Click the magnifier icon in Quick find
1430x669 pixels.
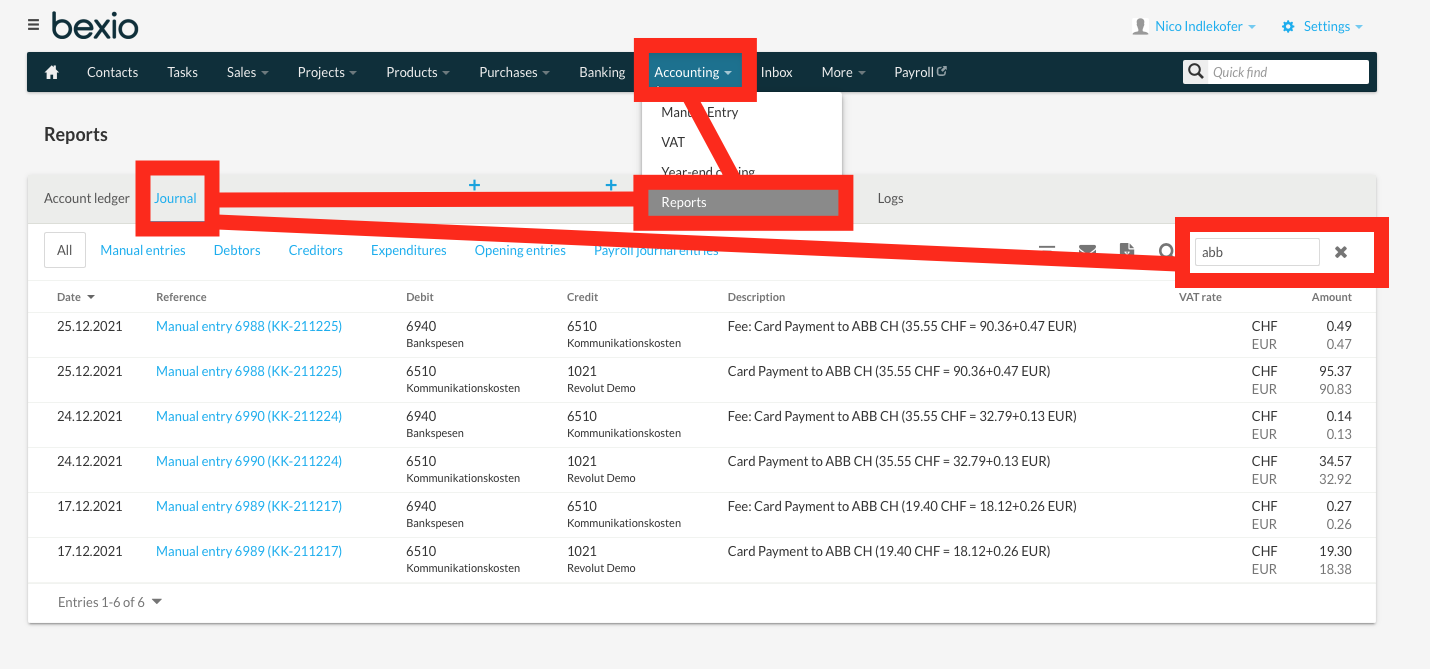point(1196,71)
